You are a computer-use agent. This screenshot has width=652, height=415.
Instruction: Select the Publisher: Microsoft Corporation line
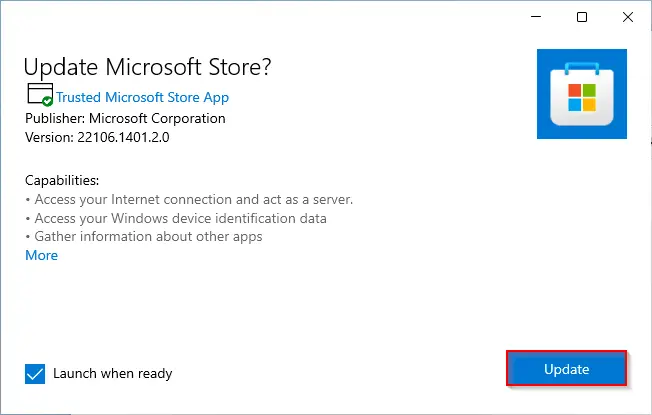(x=125, y=119)
